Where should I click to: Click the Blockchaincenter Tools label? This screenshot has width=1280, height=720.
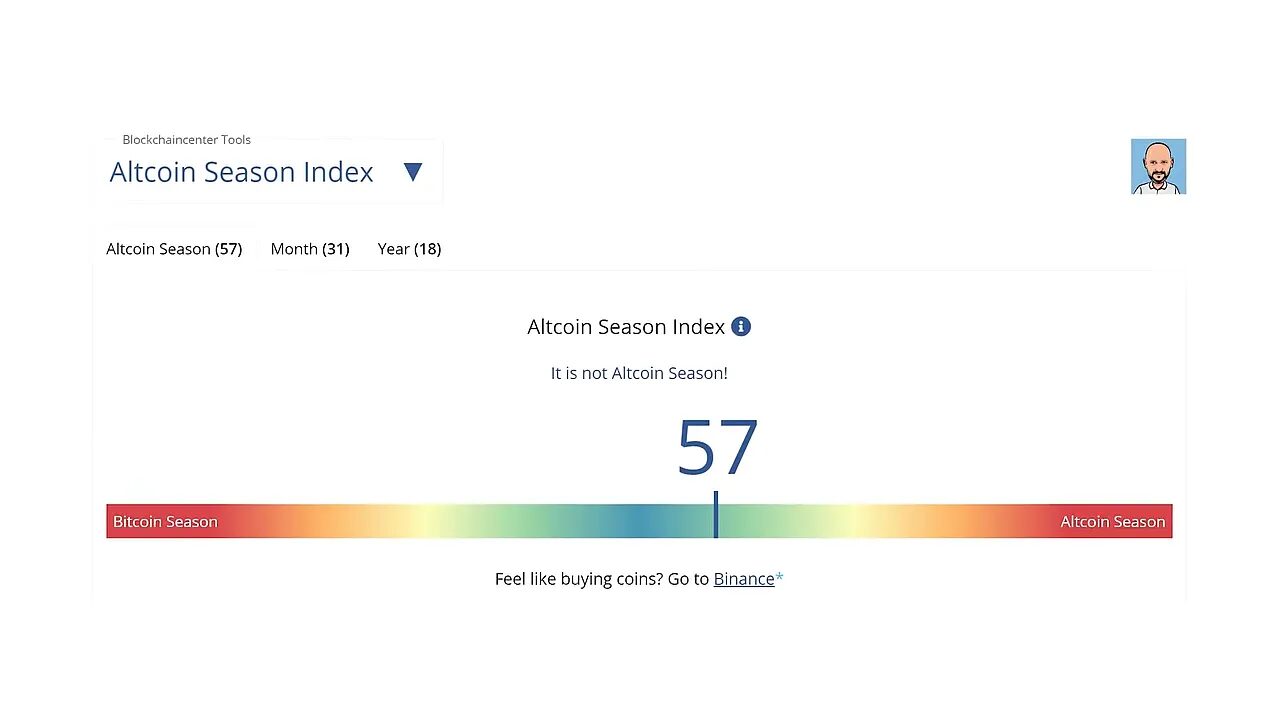pyautogui.click(x=186, y=140)
